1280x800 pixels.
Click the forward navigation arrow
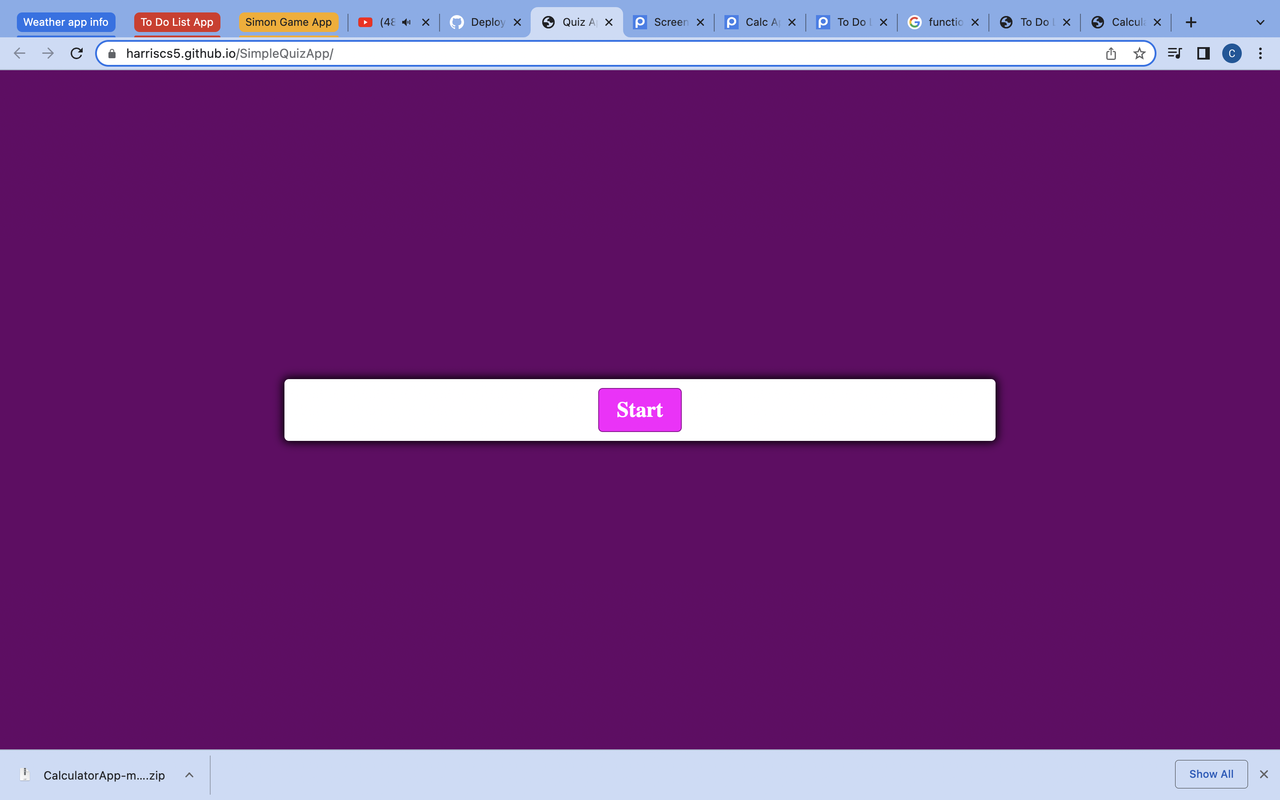coord(47,53)
